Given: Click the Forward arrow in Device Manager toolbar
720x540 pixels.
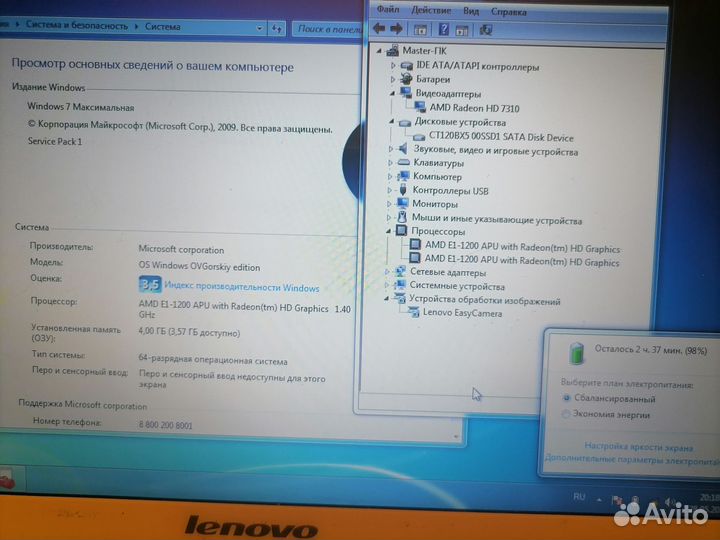Looking at the screenshot, I should pyautogui.click(x=396, y=29).
